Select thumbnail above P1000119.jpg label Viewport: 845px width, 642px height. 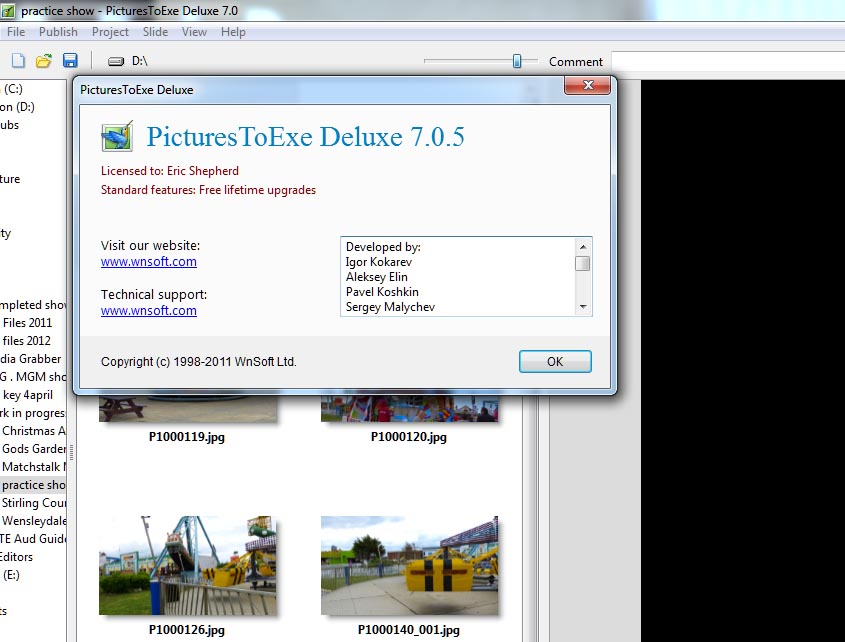(x=188, y=408)
